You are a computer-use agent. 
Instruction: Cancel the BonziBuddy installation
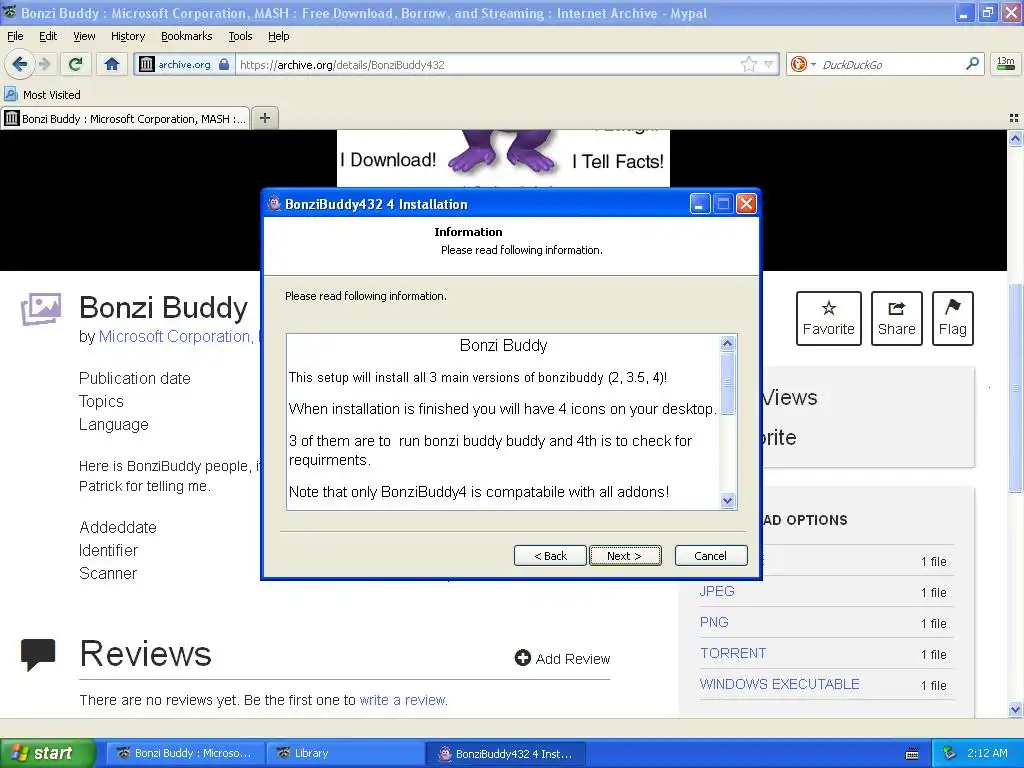pos(711,556)
